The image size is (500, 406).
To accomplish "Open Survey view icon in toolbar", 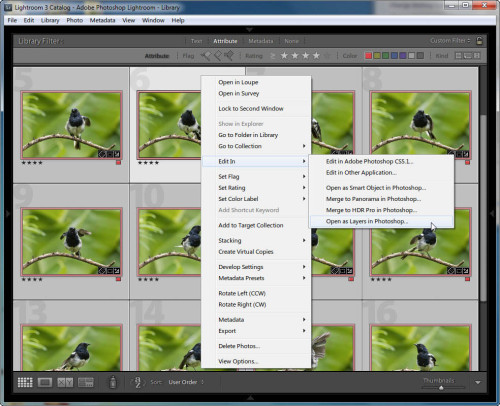I will coord(86,382).
